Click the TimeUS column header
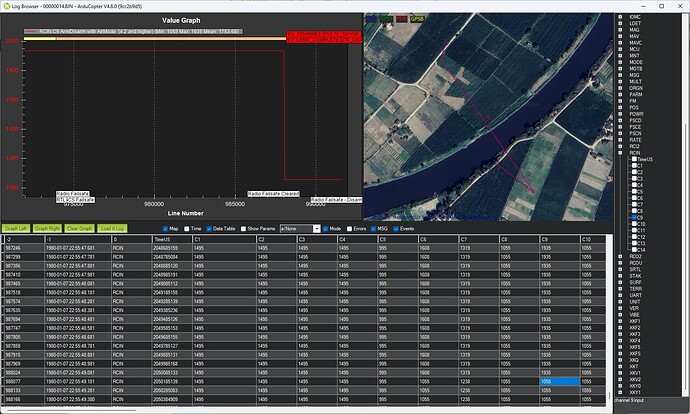The width and height of the screenshot is (690, 414). click(172, 239)
